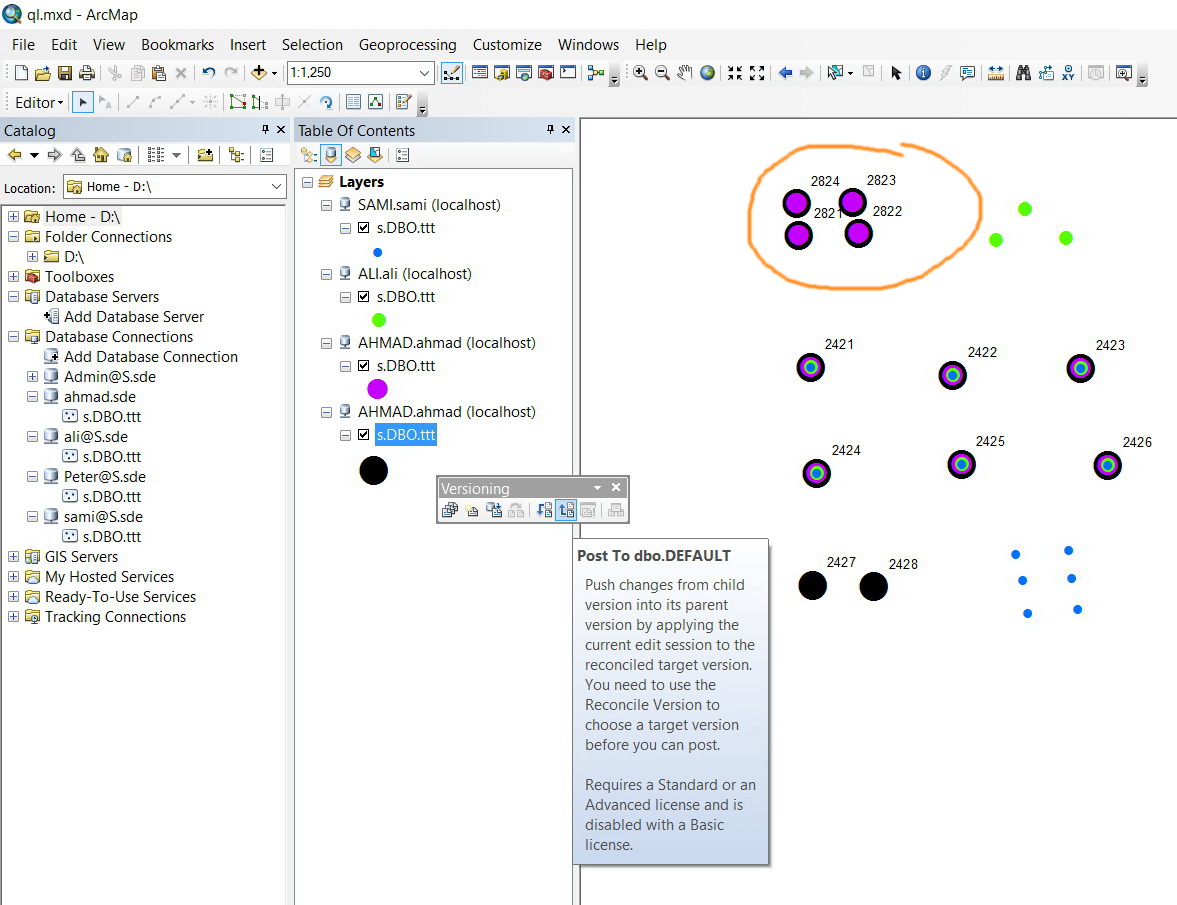Click the Post version icon in Versioning toolbar
This screenshot has width=1177, height=905.
click(x=567, y=510)
